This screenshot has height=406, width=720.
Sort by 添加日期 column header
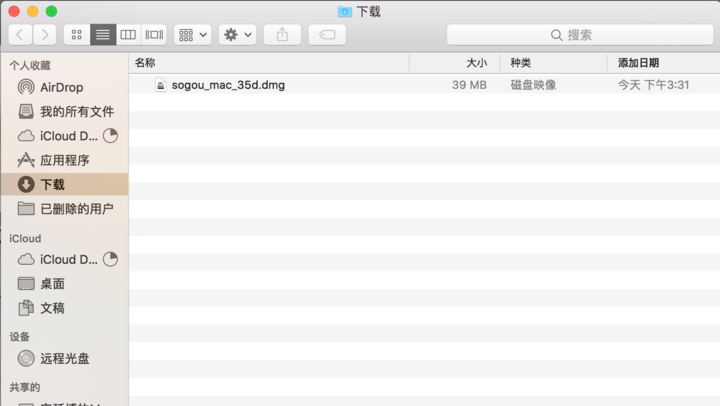point(664,63)
